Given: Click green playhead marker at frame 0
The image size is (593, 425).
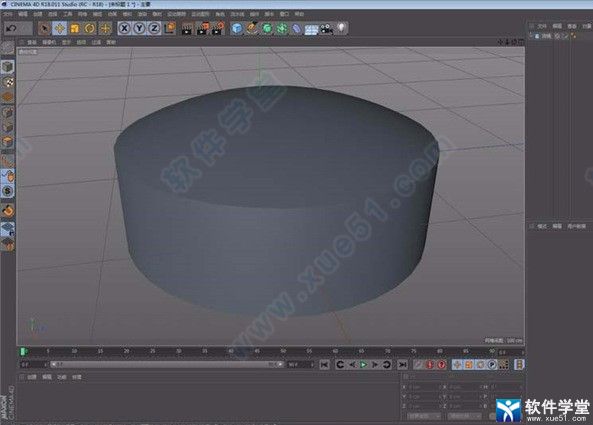Looking at the screenshot, I should pyautogui.click(x=23, y=351).
